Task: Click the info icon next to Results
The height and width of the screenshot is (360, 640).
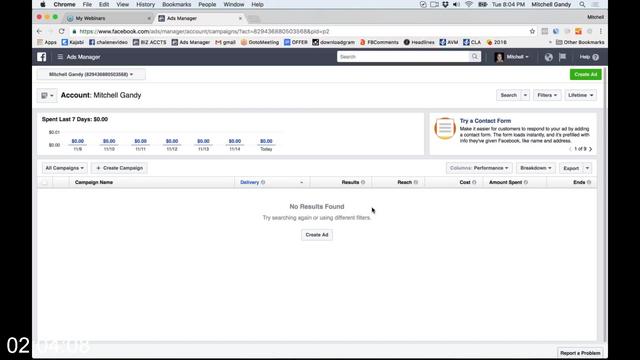Action: pyautogui.click(x=363, y=182)
